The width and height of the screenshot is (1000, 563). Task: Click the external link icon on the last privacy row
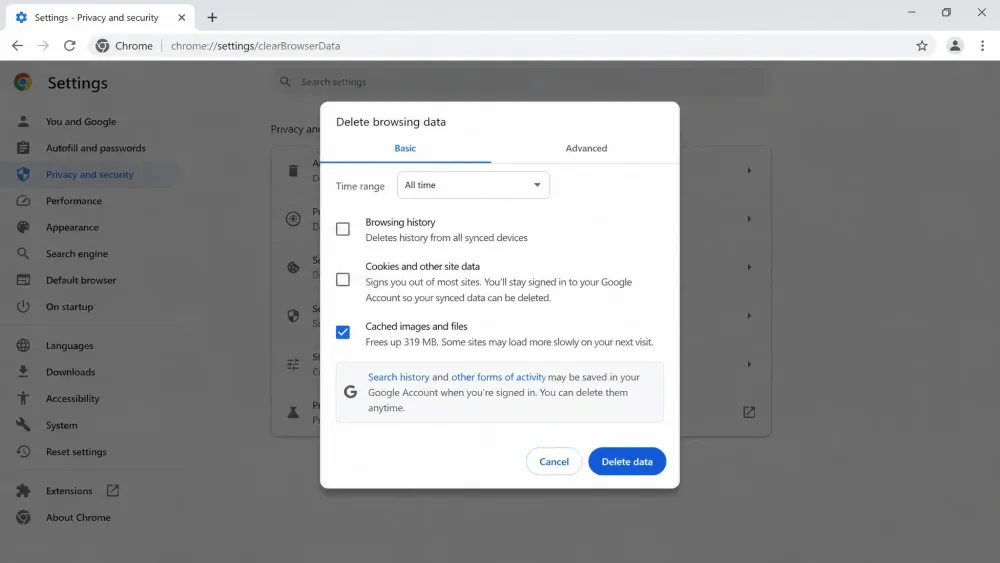point(749,413)
